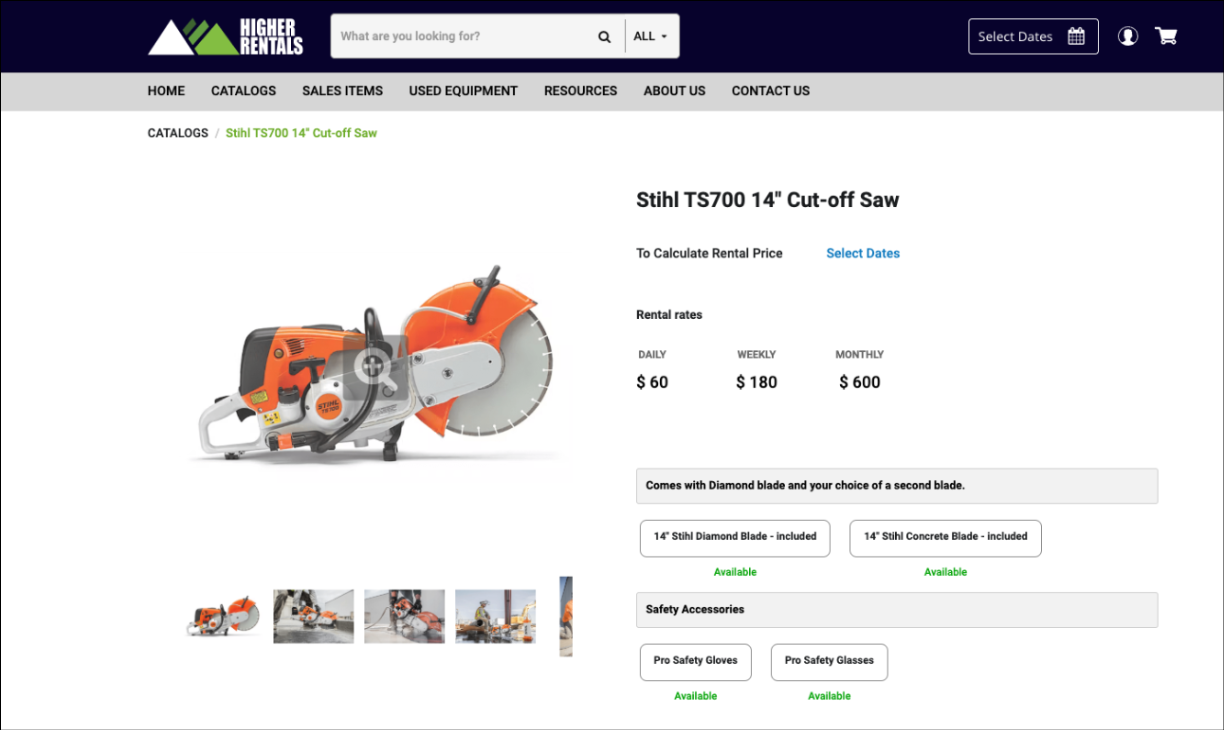Select the 14" Stihl Diamond Blade option
Viewport: 1224px width, 730px height.
[x=735, y=537]
